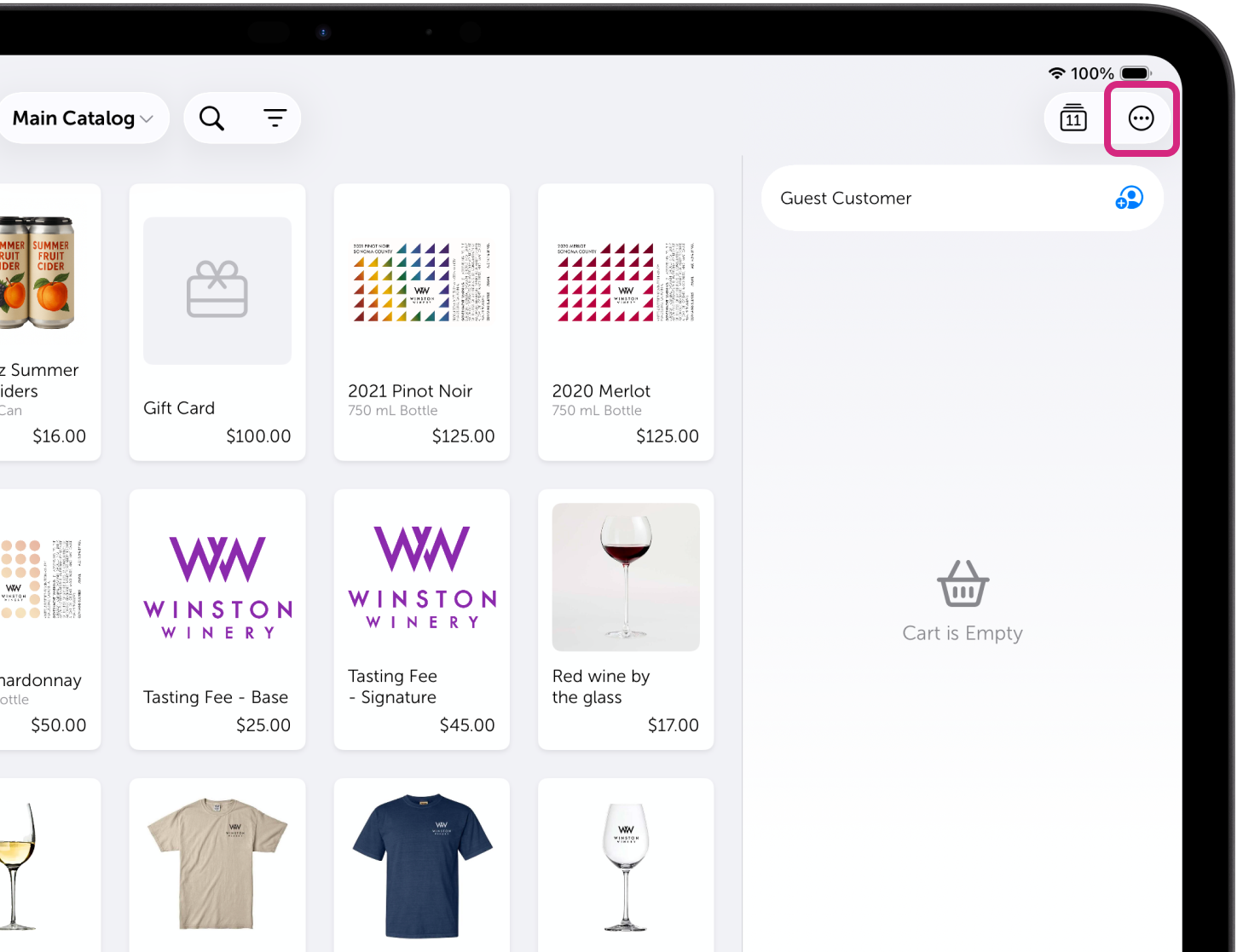The width and height of the screenshot is (1243, 952).
Task: Open the orders stack icon showing 11
Action: 1073,118
